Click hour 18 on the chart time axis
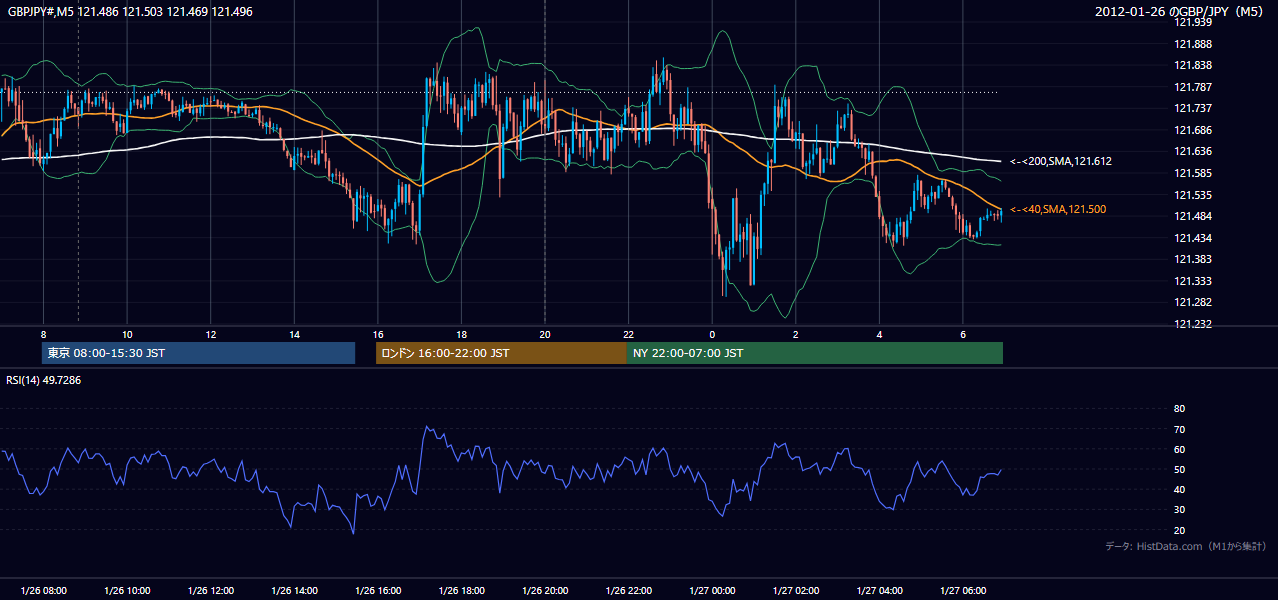The width and height of the screenshot is (1278, 600). point(461,334)
